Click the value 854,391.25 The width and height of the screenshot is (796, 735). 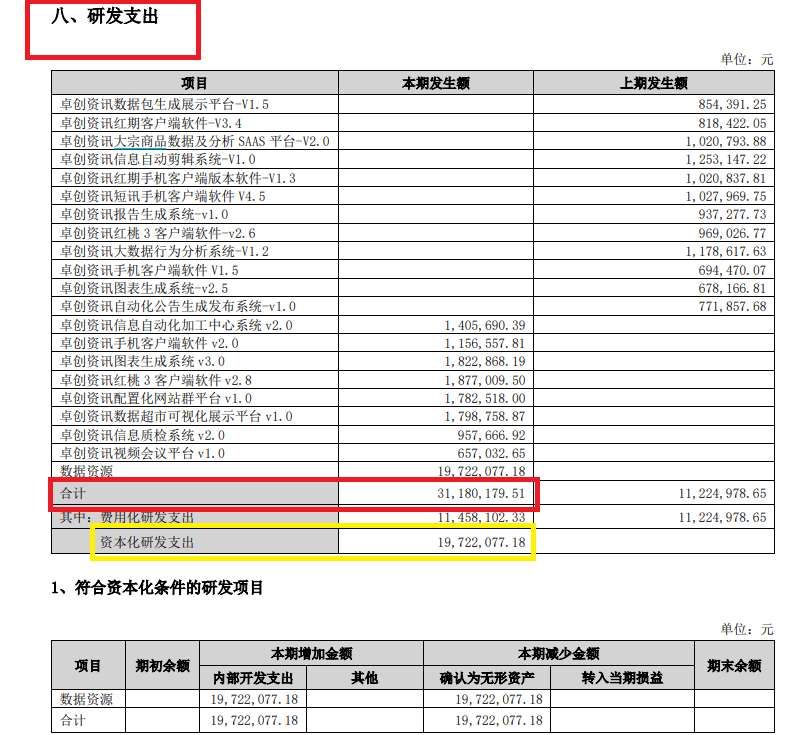(732, 105)
